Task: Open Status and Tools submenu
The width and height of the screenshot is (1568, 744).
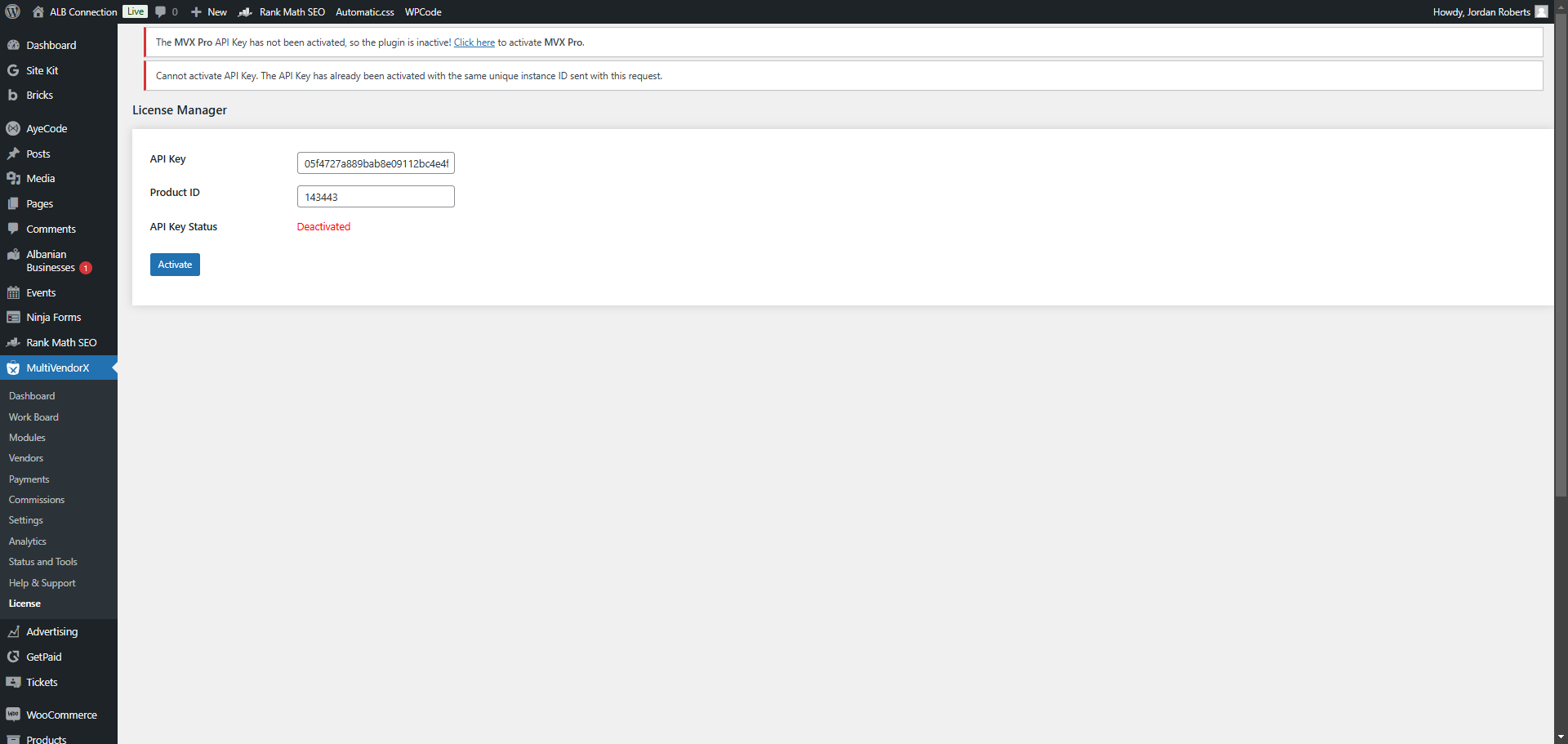Action: click(43, 562)
